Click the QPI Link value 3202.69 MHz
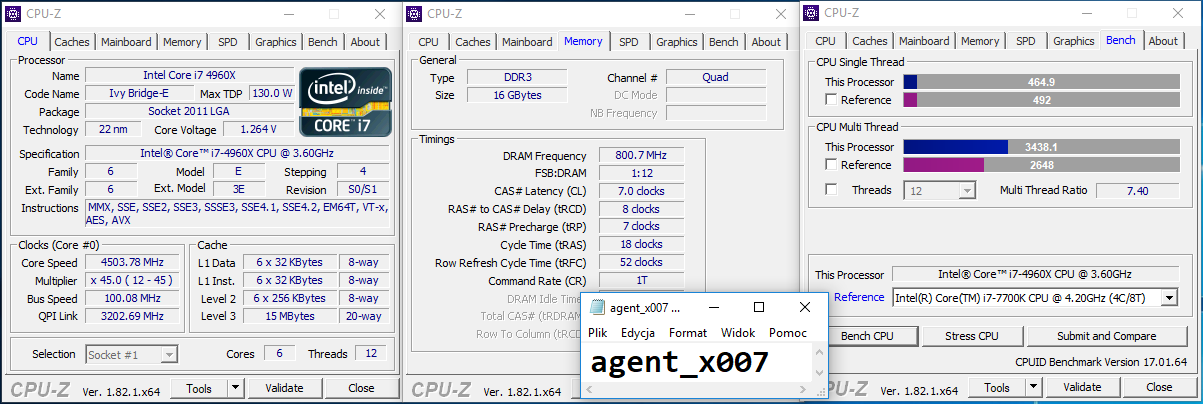Viewport: 1203px width, 404px height. coord(132,316)
